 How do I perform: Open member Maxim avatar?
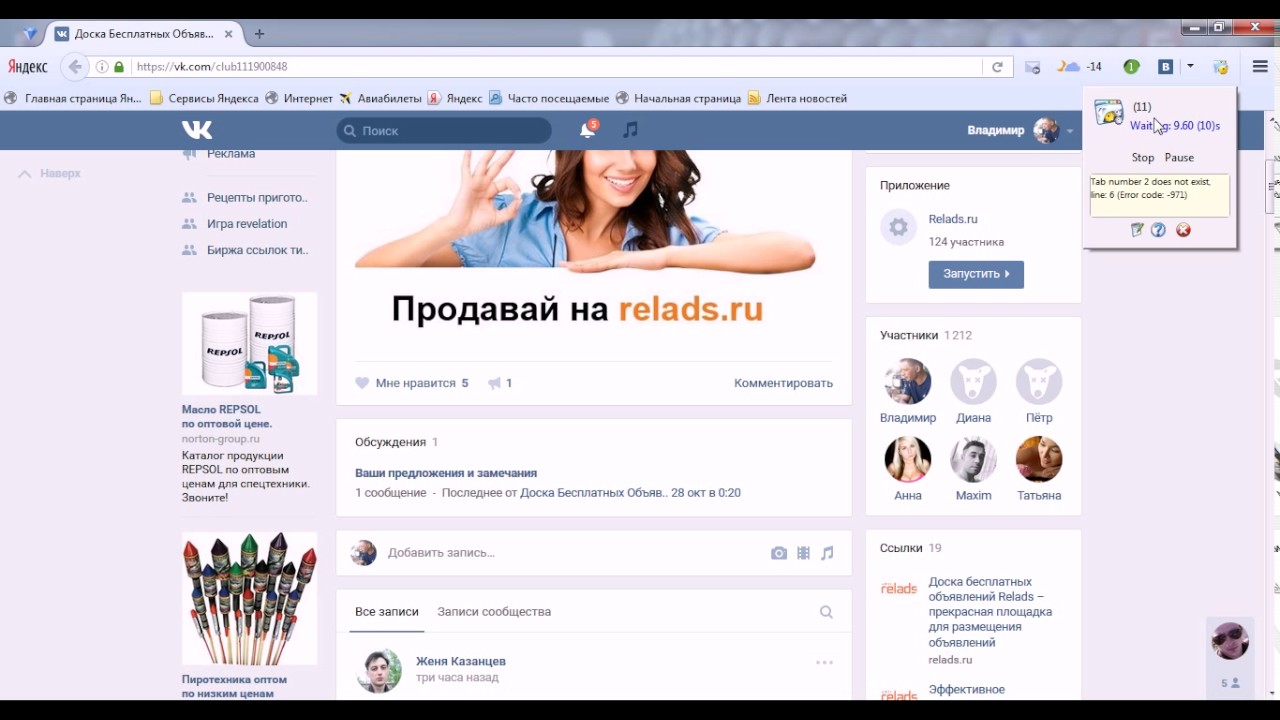(973, 459)
